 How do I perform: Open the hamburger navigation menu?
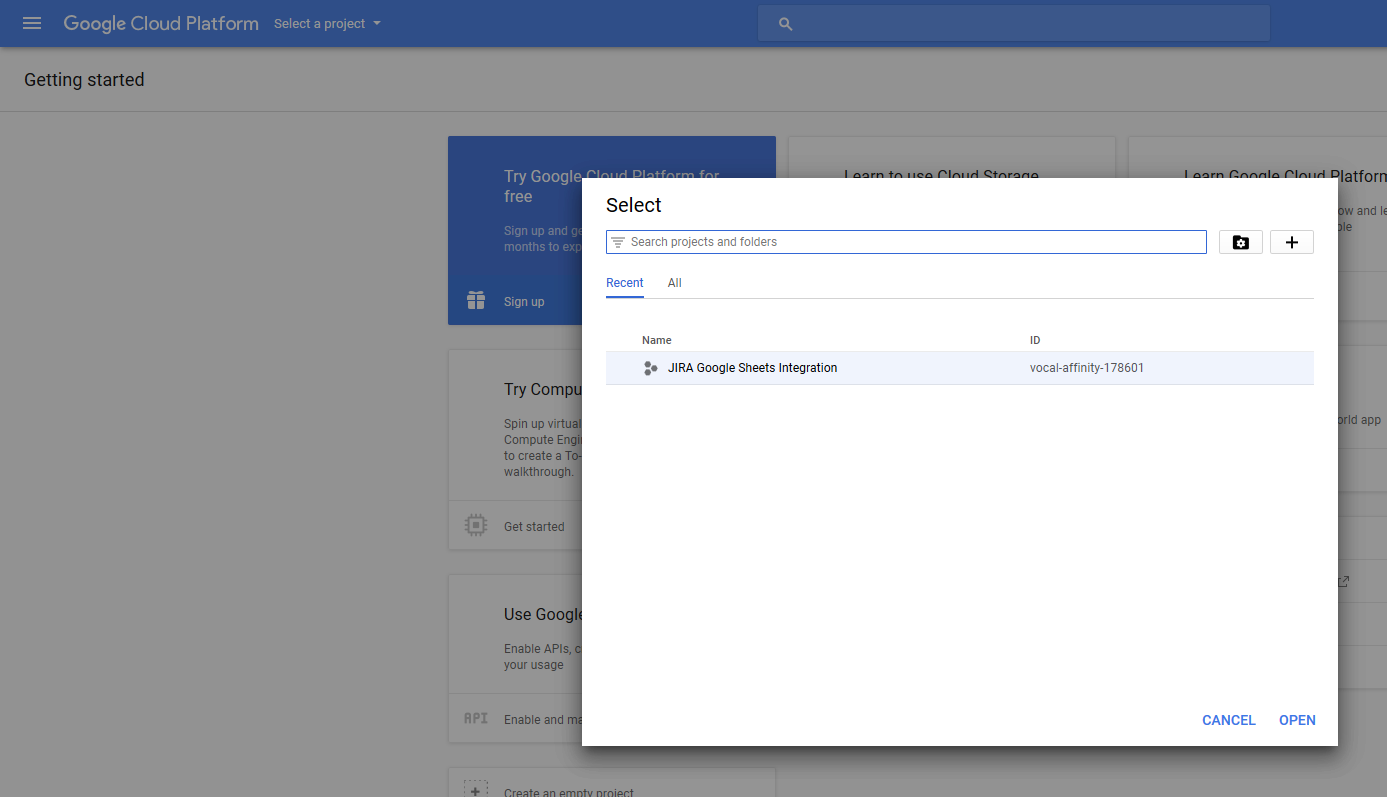point(32,23)
